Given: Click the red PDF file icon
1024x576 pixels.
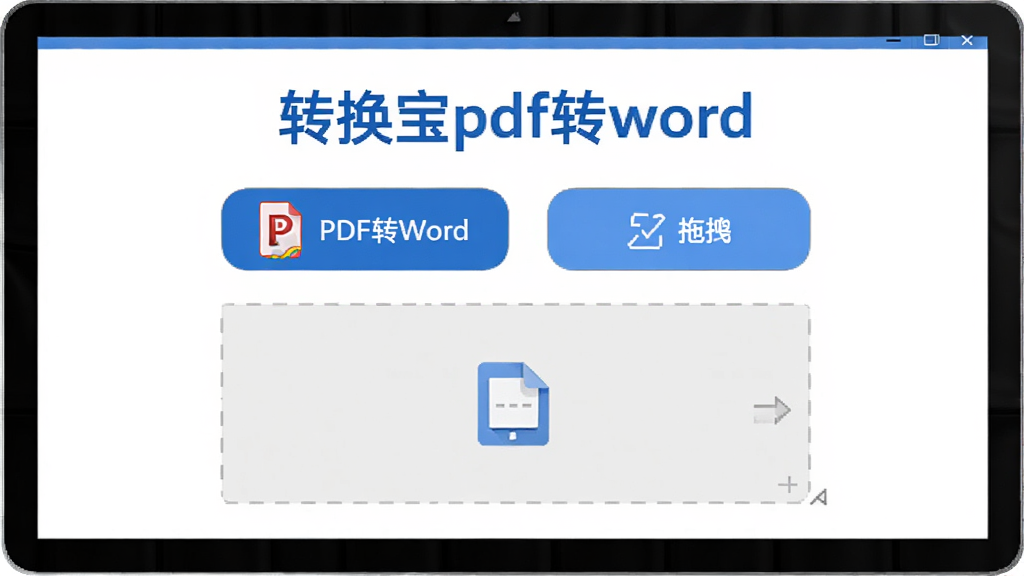Looking at the screenshot, I should [x=281, y=230].
